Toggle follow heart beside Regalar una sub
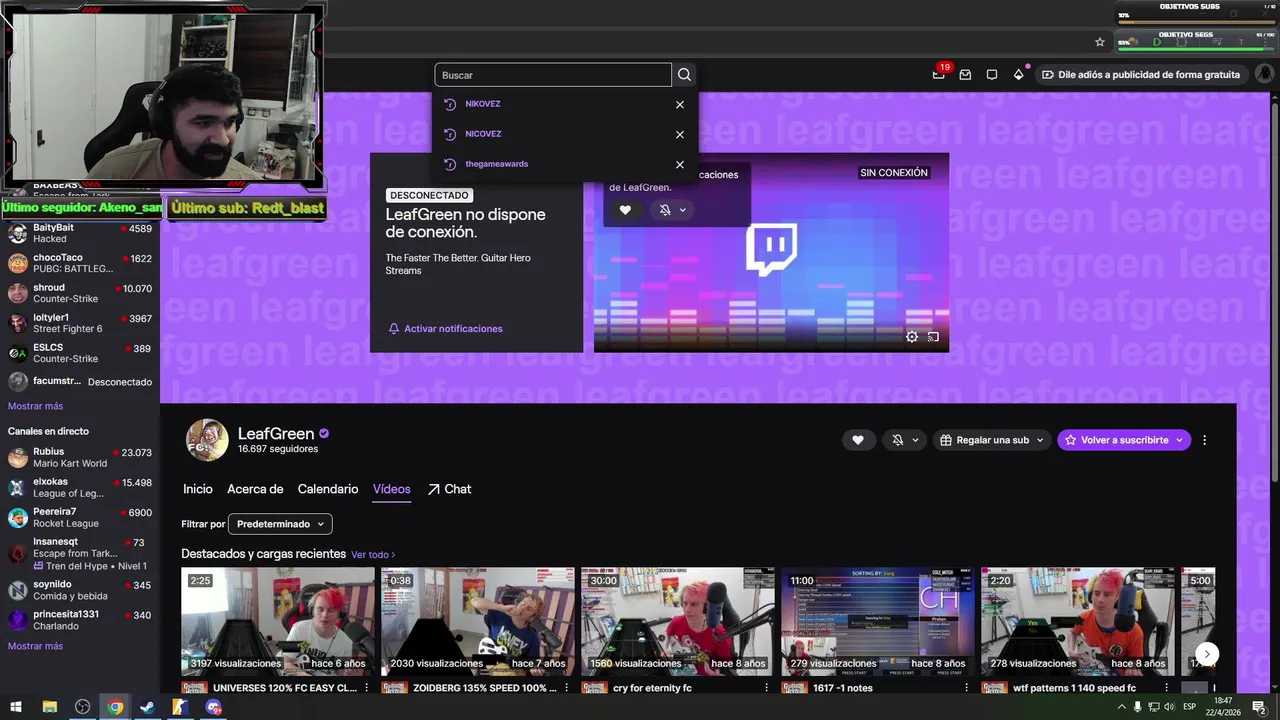This screenshot has height=720, width=1280. pyautogui.click(x=857, y=440)
